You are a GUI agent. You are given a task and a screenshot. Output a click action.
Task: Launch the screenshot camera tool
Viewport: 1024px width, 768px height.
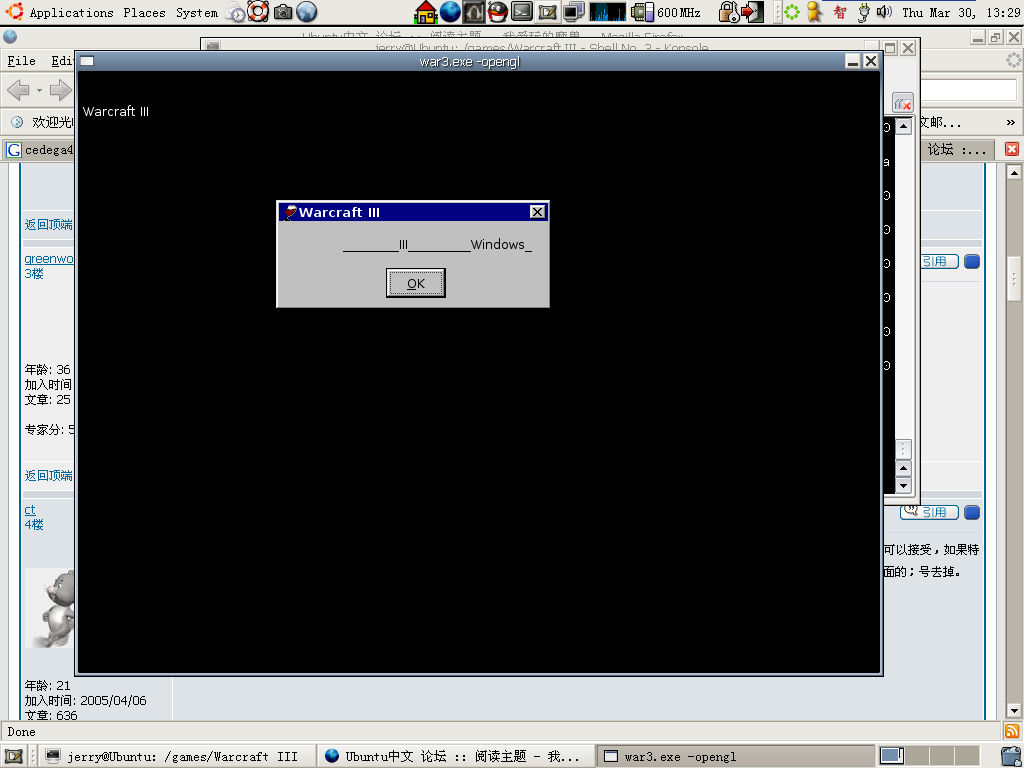(283, 12)
